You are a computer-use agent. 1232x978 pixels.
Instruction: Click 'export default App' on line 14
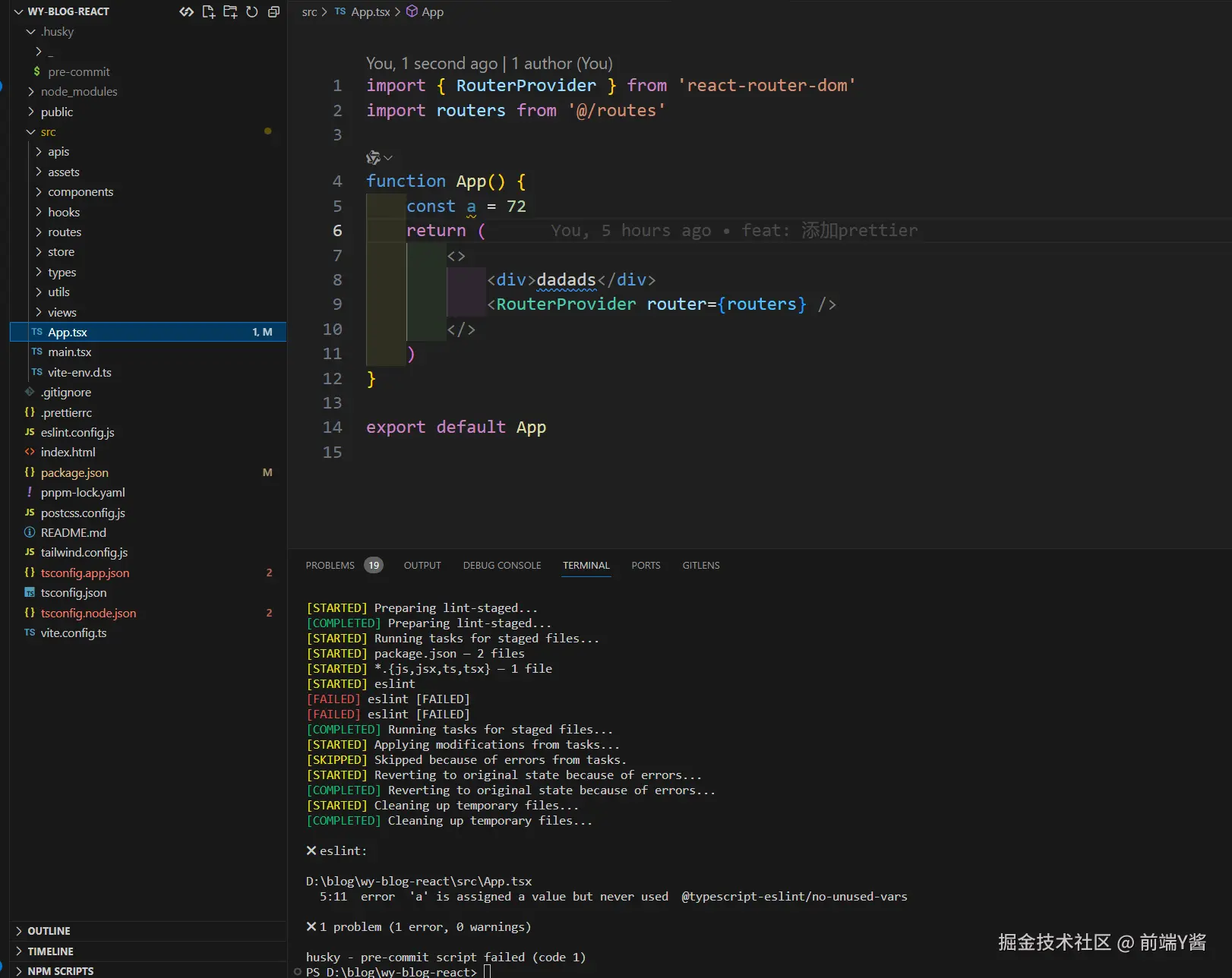(x=456, y=427)
